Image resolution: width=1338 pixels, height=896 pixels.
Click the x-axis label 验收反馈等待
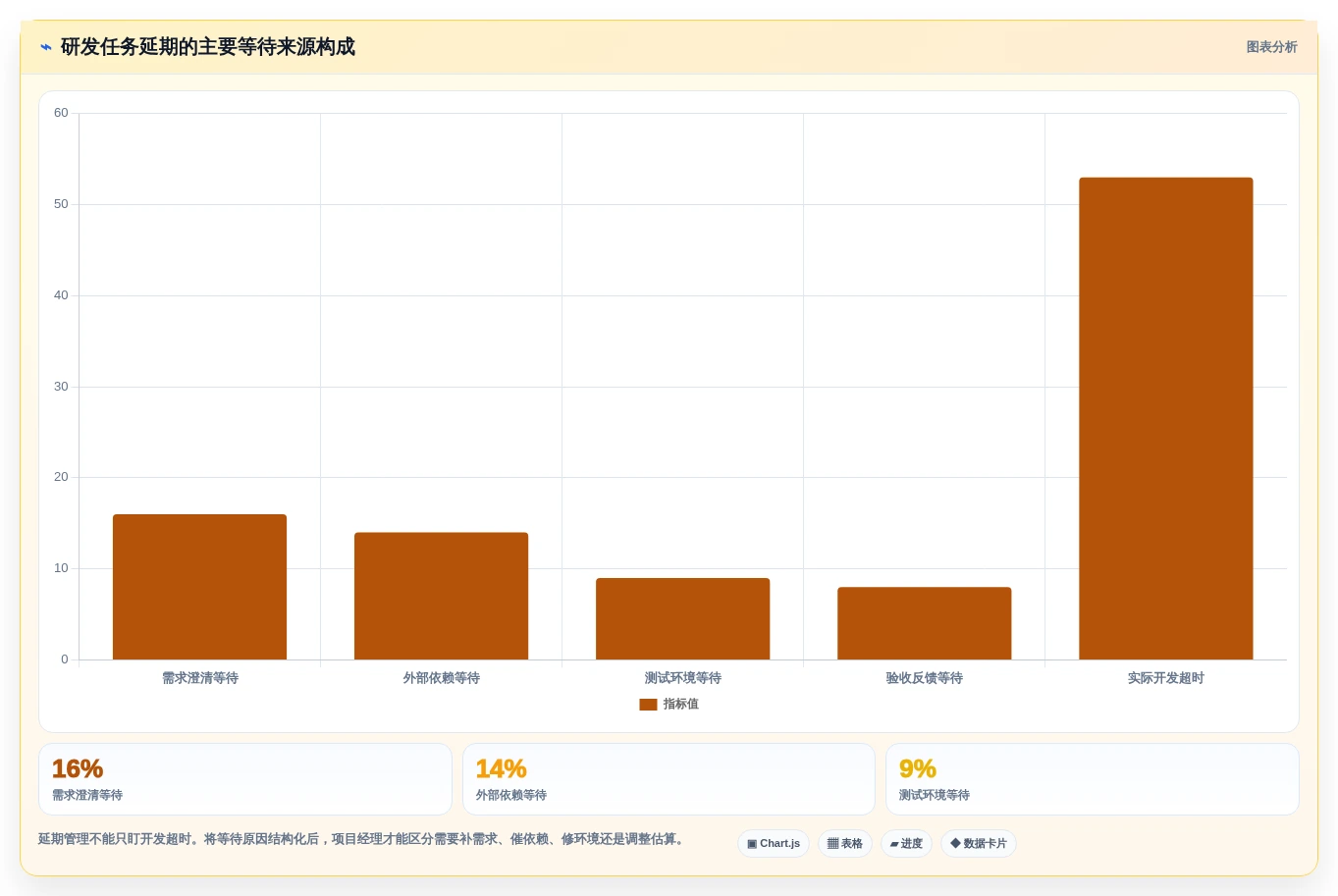pyautogui.click(x=924, y=678)
